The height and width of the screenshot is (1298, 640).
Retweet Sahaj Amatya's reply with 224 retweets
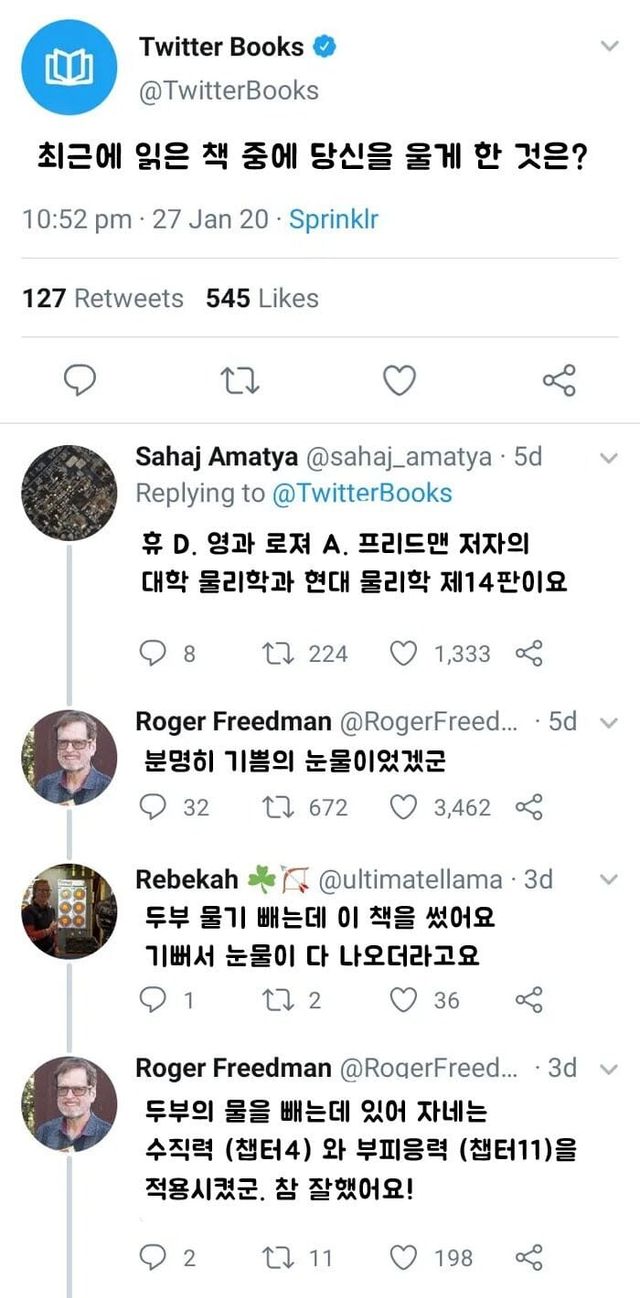tap(275, 654)
